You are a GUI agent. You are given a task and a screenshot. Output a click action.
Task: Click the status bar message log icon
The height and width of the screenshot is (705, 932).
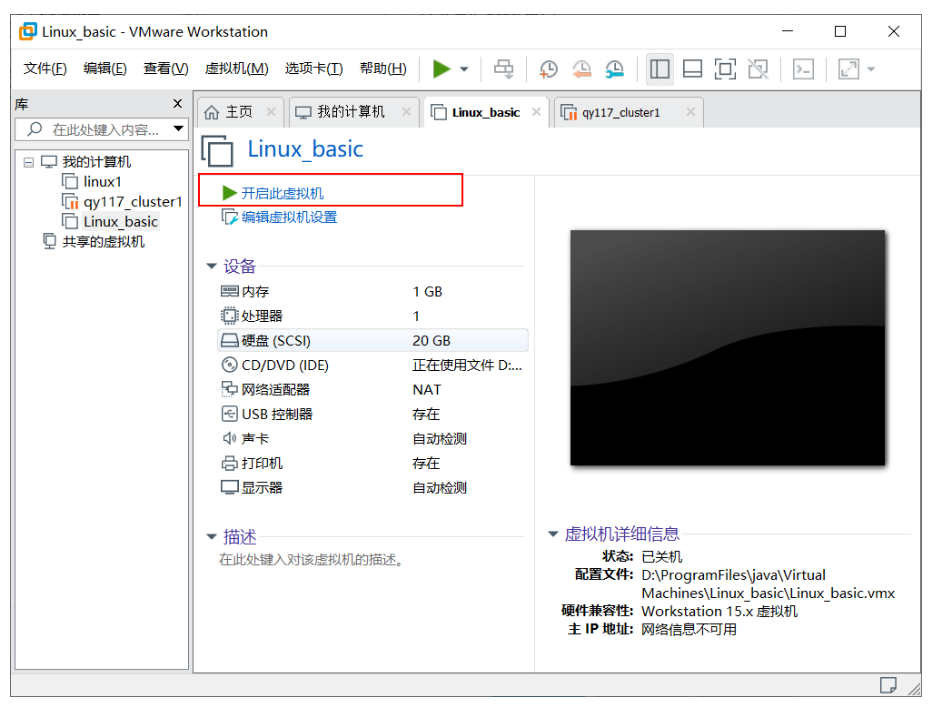coord(888,685)
